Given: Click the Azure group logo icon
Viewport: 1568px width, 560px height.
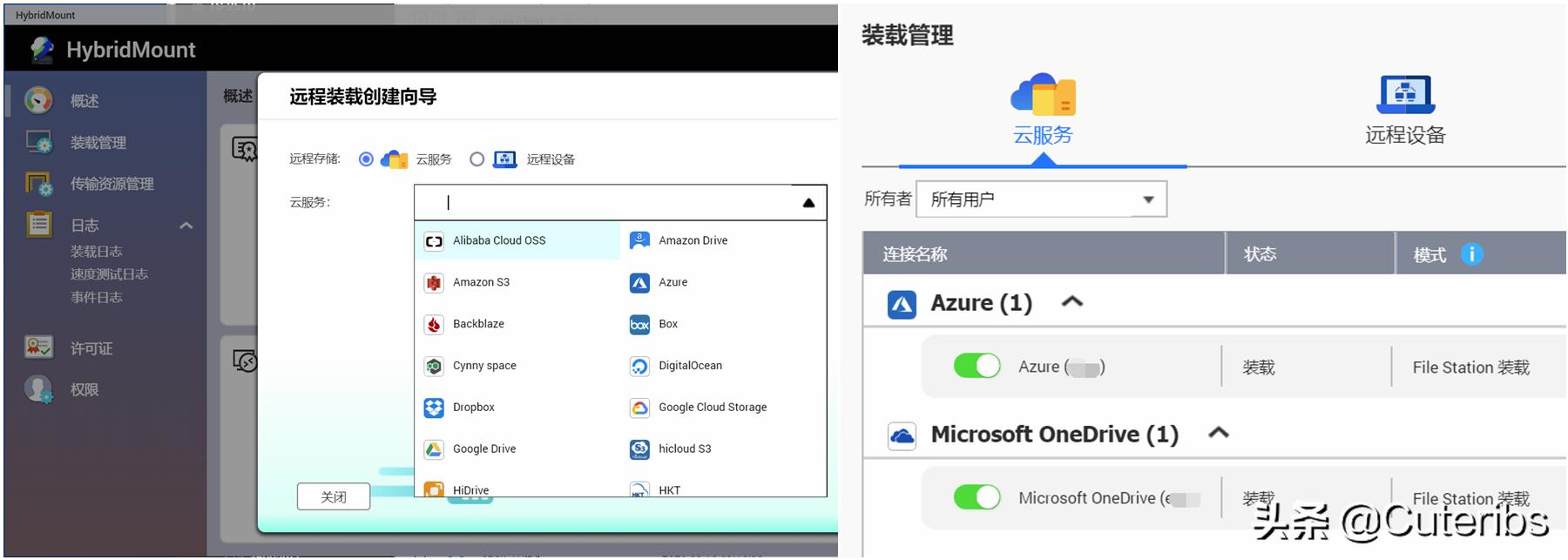Looking at the screenshot, I should click(902, 305).
